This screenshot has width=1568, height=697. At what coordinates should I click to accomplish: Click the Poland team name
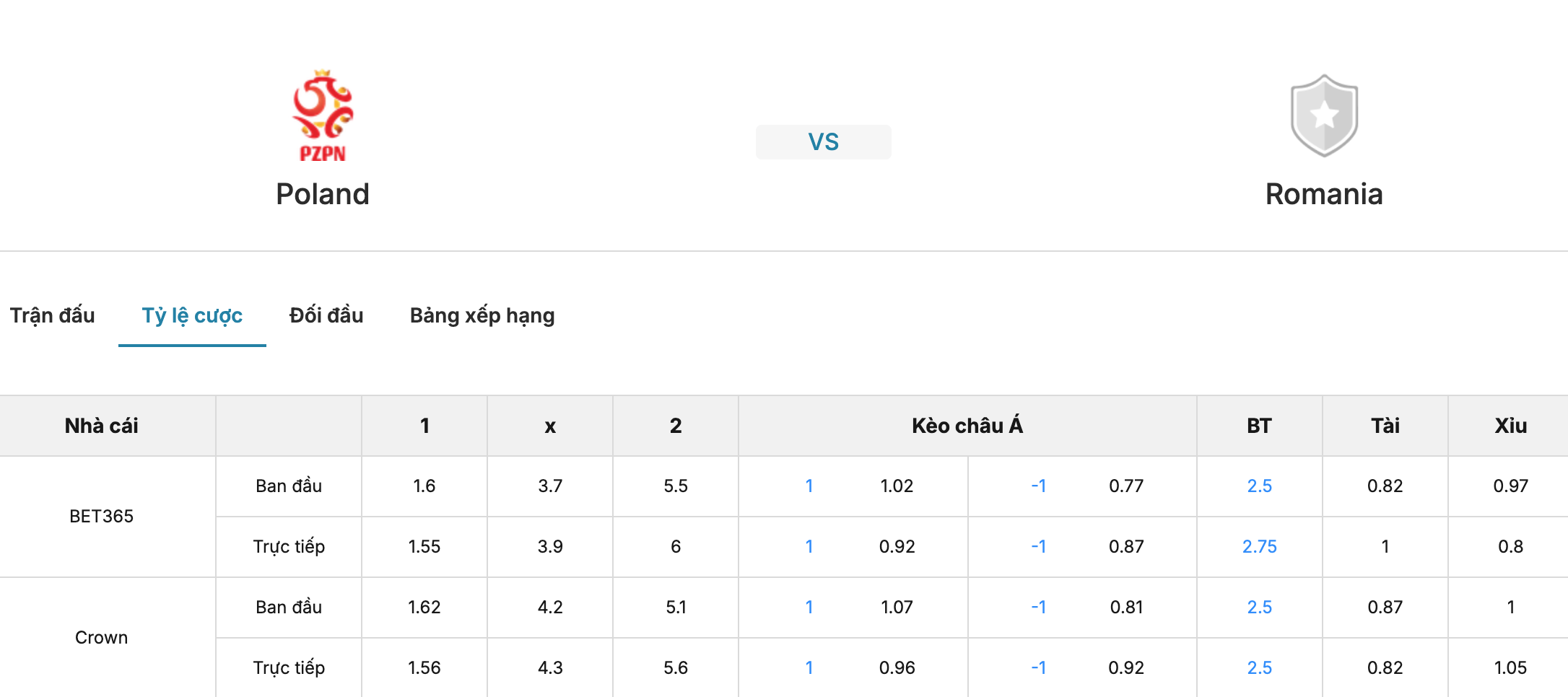tap(323, 194)
